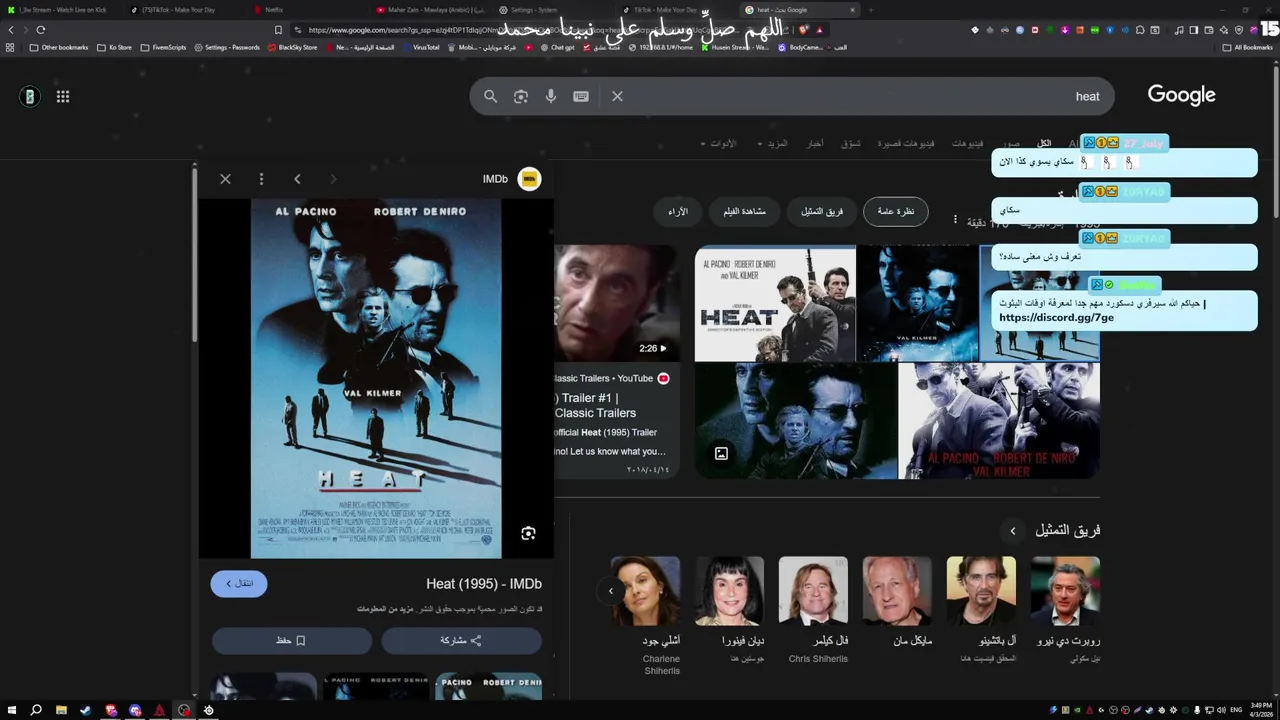Switch to the Shopping (تسوّق) search tab
The image size is (1280, 720).
click(850, 144)
